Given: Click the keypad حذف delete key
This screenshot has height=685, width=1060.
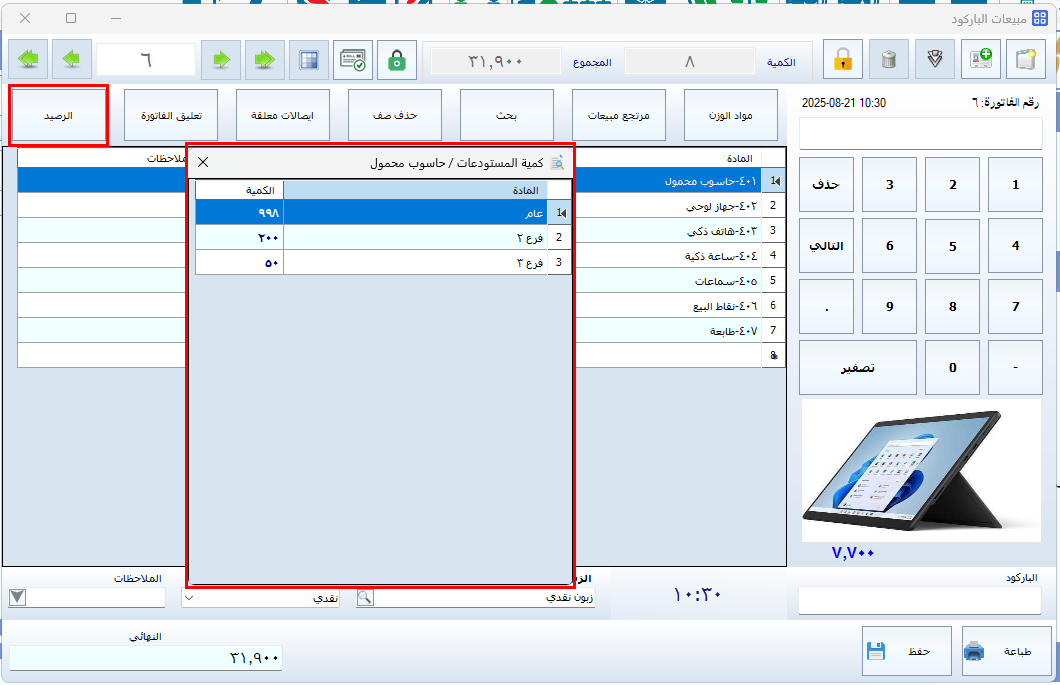Looking at the screenshot, I should pos(827,185).
